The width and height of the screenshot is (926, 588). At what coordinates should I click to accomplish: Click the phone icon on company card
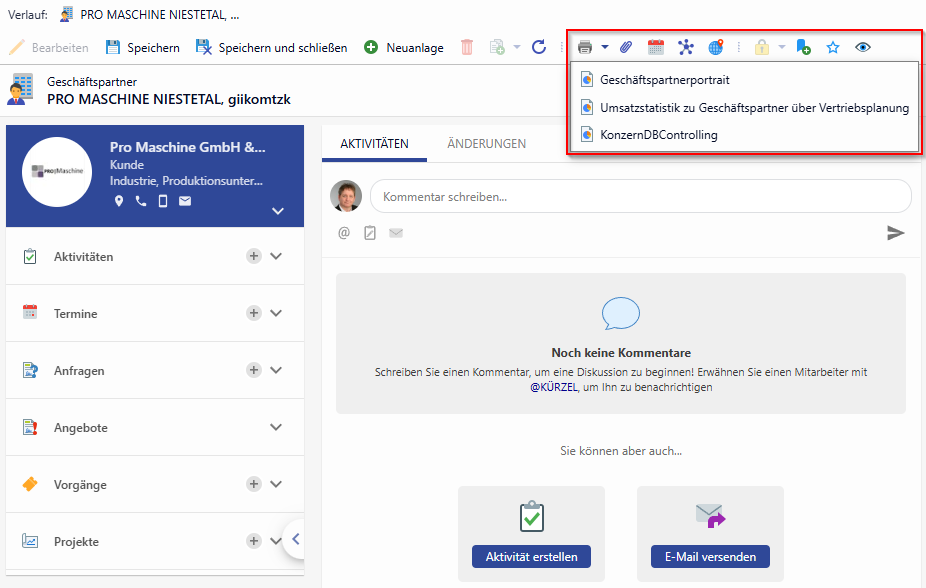(x=141, y=201)
